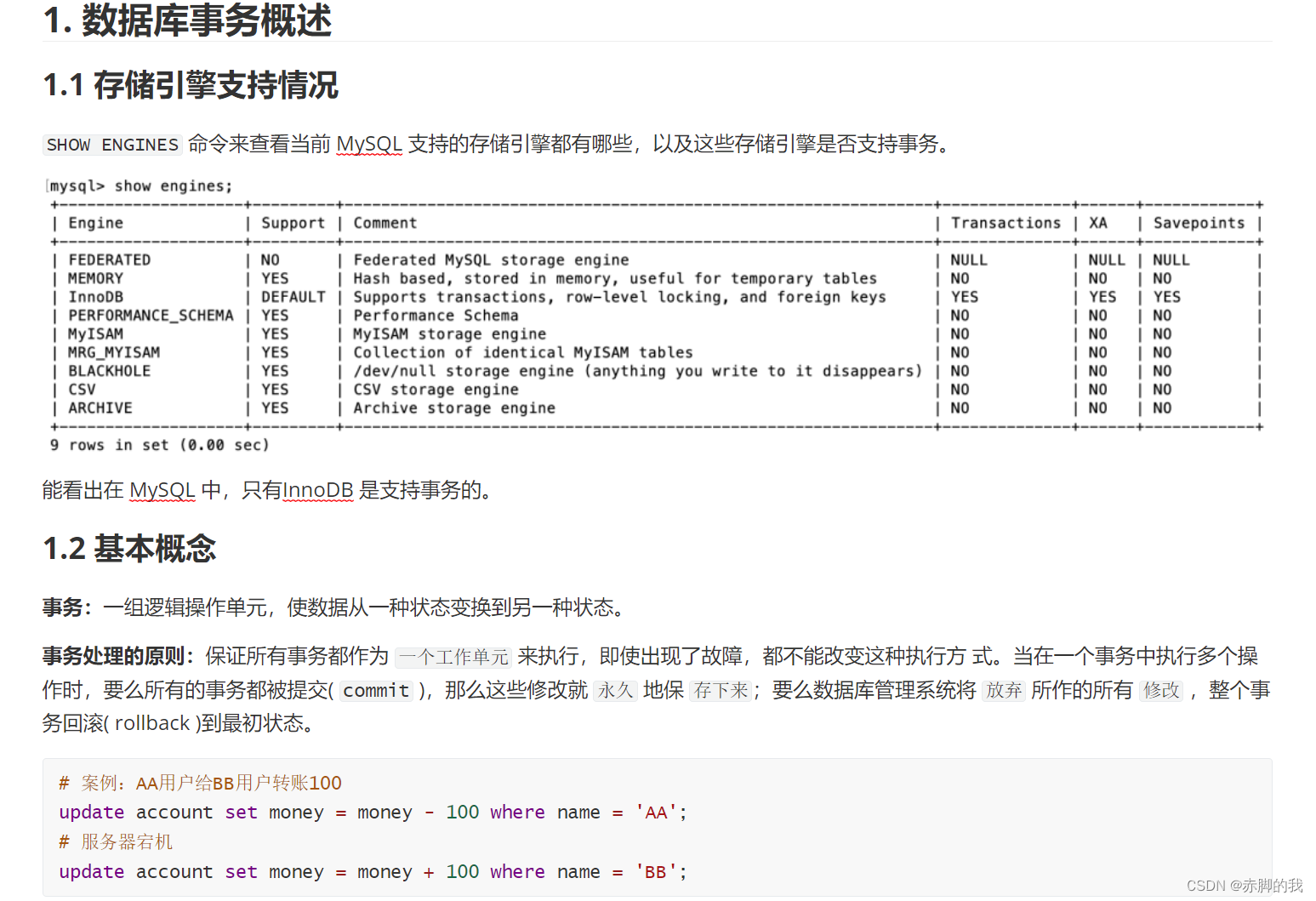Image resolution: width=1316 pixels, height=901 pixels.
Task: Click the highlighted '放弃' text
Action: pyautogui.click(x=1004, y=690)
